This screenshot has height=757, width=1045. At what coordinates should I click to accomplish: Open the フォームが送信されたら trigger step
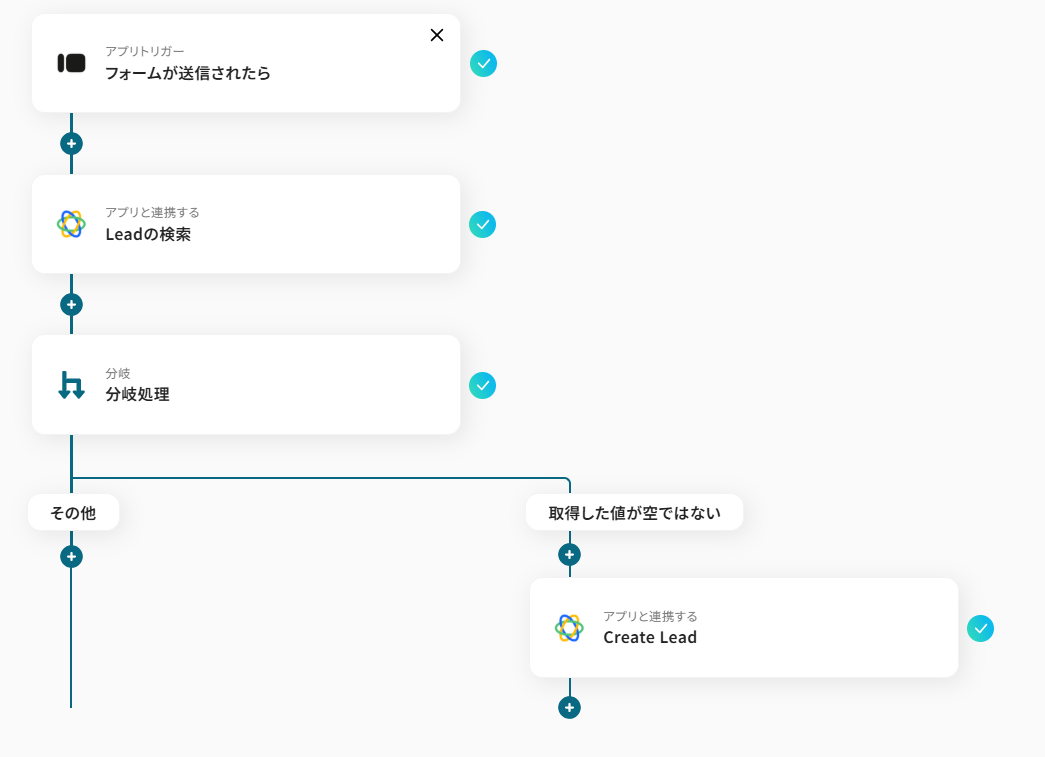[246, 63]
